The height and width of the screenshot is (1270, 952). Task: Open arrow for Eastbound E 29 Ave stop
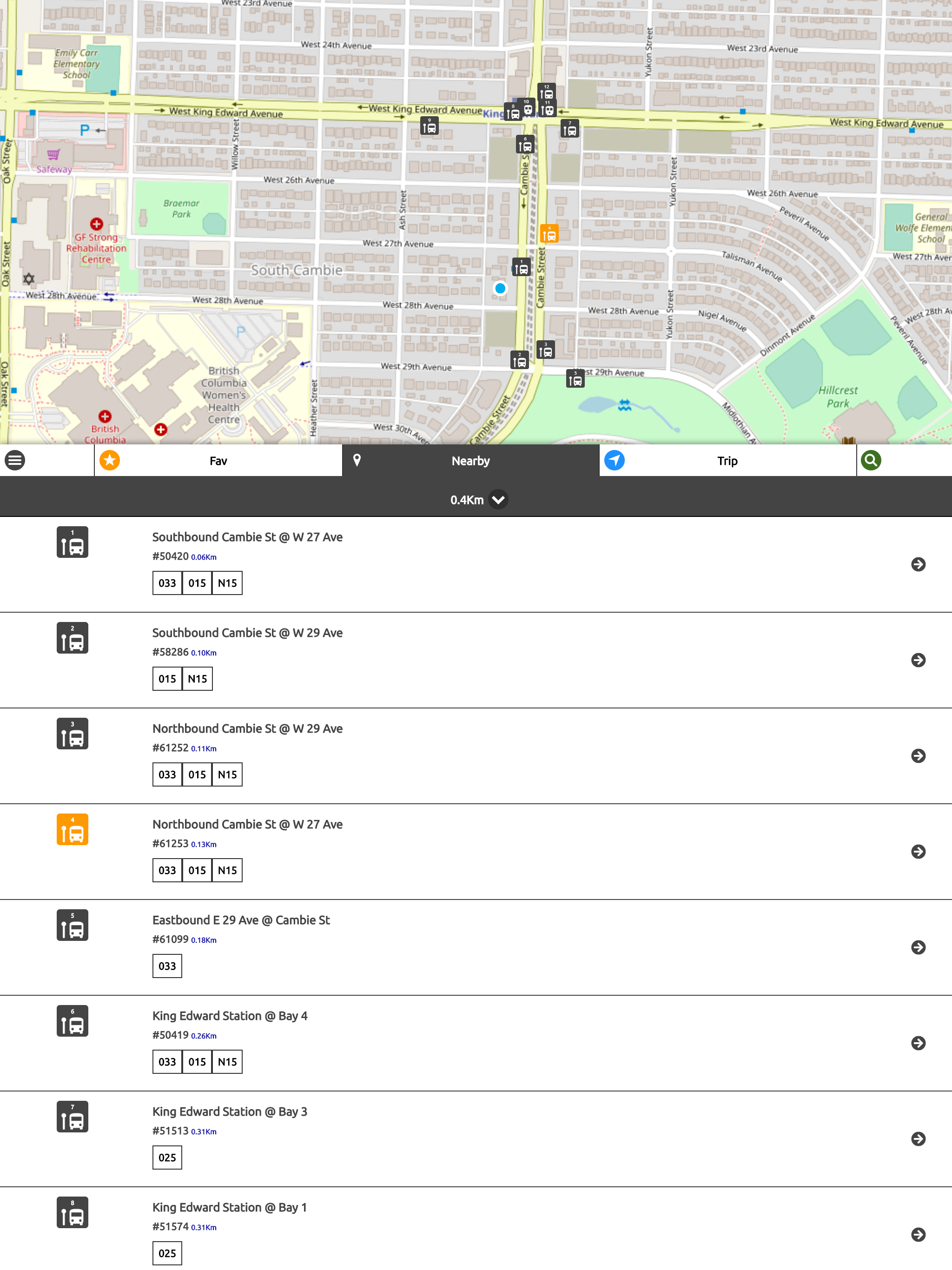[x=918, y=947]
